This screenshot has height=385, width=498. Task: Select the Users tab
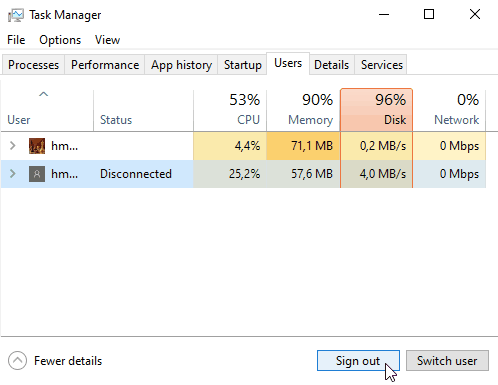pos(288,63)
